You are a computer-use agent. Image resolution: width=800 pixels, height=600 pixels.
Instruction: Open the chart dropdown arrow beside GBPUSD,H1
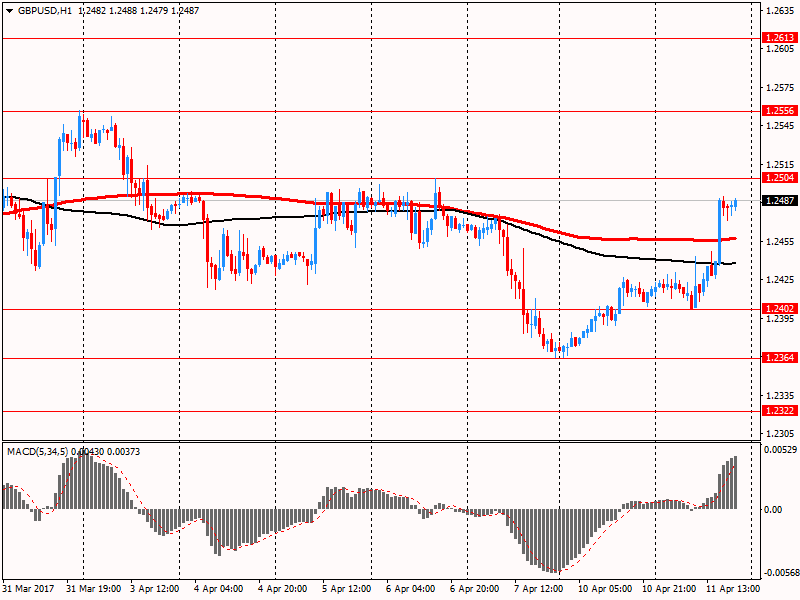pyautogui.click(x=9, y=11)
